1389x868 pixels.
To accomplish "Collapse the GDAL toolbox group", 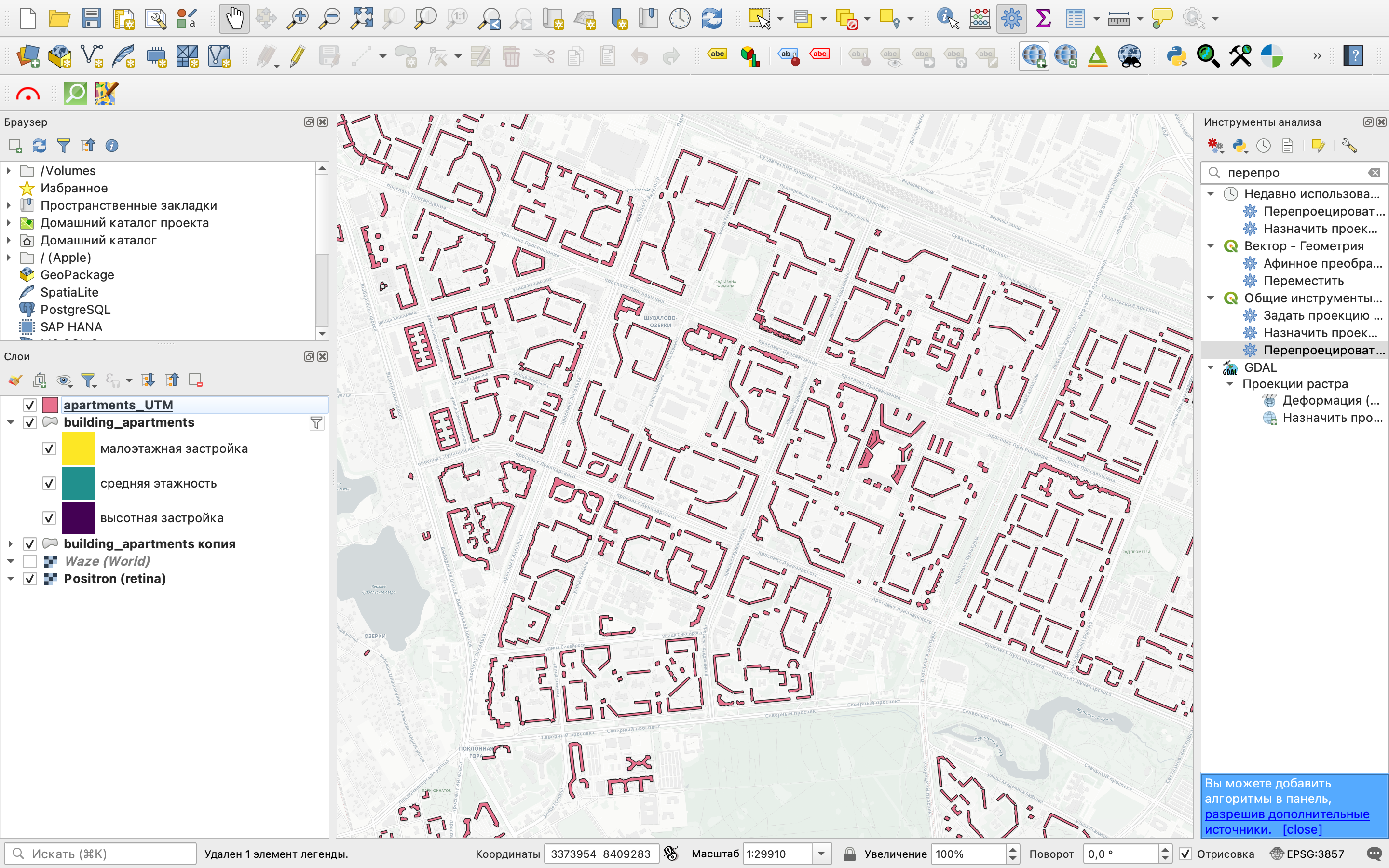I will point(1211,367).
